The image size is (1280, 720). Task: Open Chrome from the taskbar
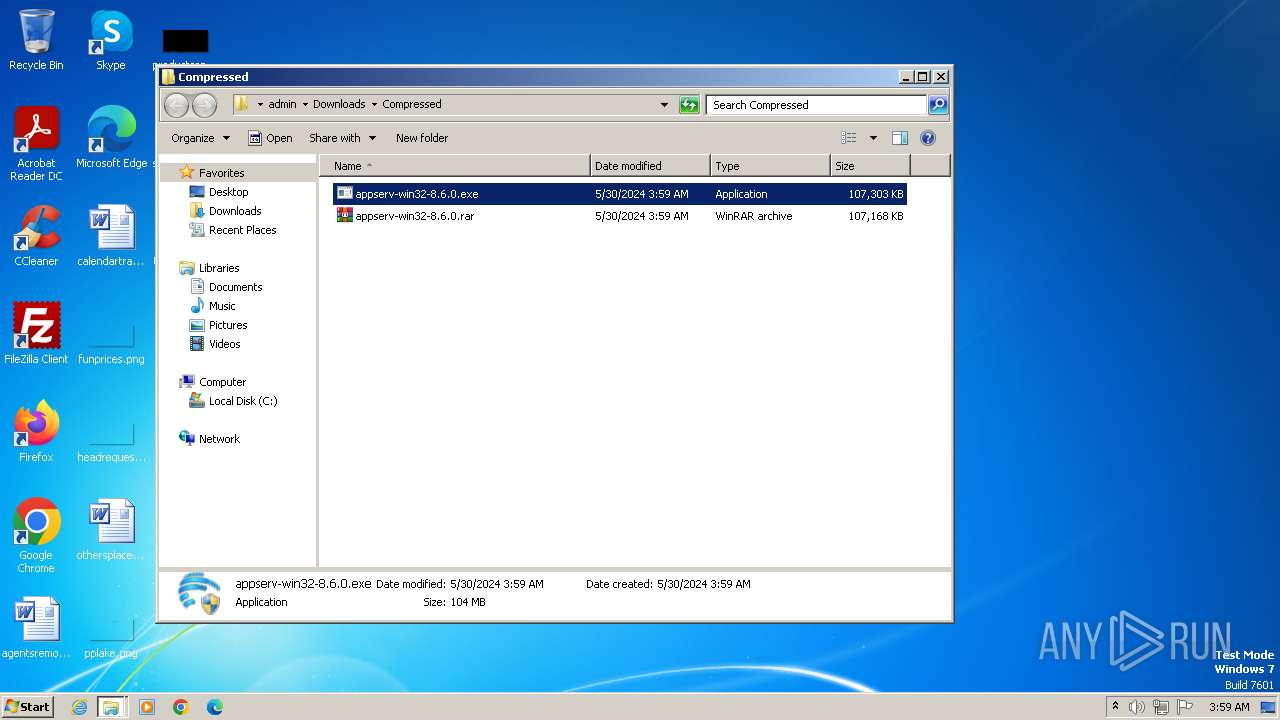(x=181, y=707)
